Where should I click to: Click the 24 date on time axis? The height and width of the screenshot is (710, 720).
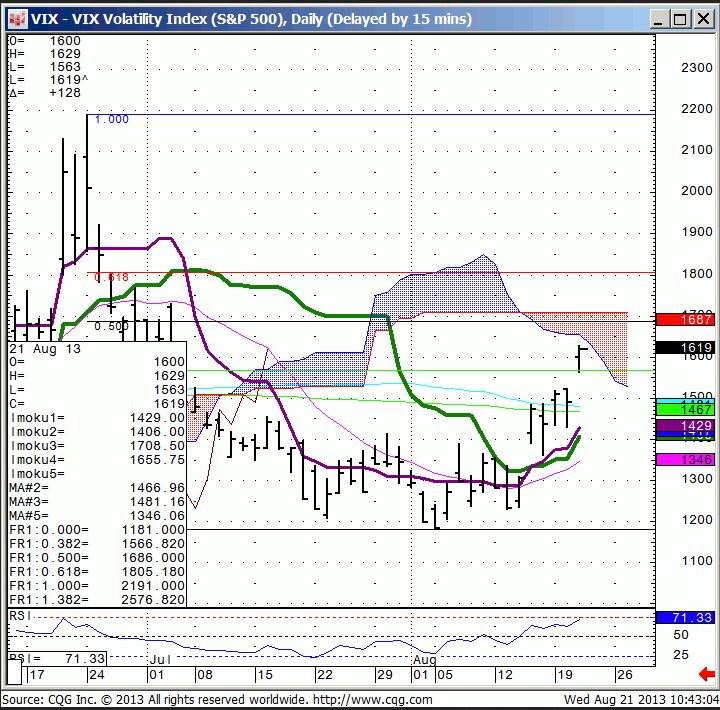[x=97, y=675]
